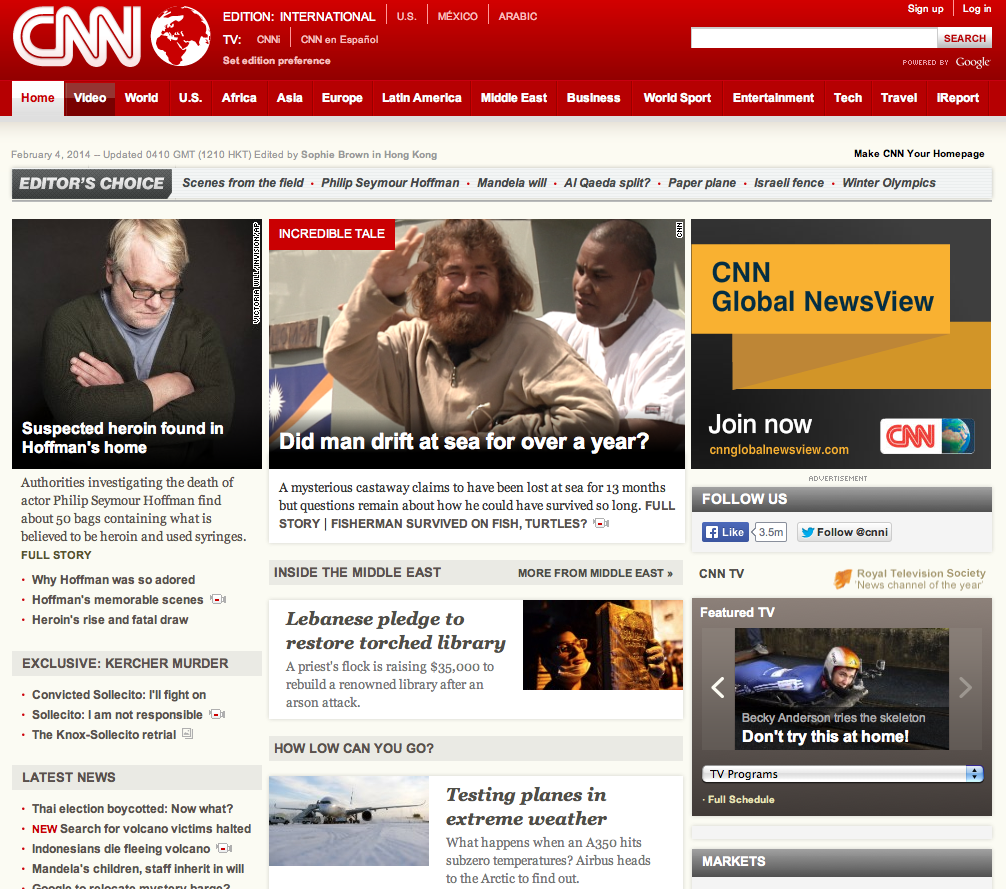Switch to U.S. edition
Image resolution: width=1006 pixels, height=889 pixels.
(406, 17)
